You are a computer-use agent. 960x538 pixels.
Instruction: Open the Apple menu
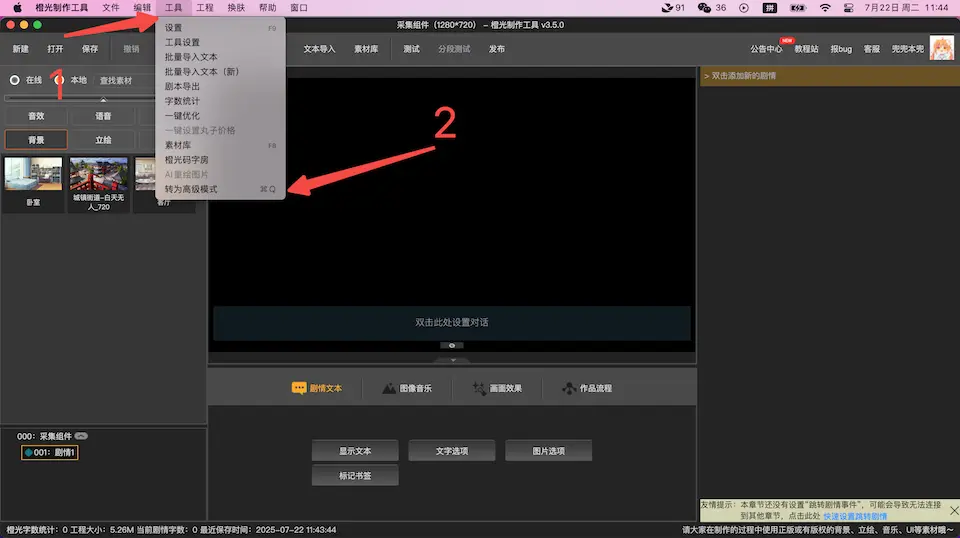(17, 8)
